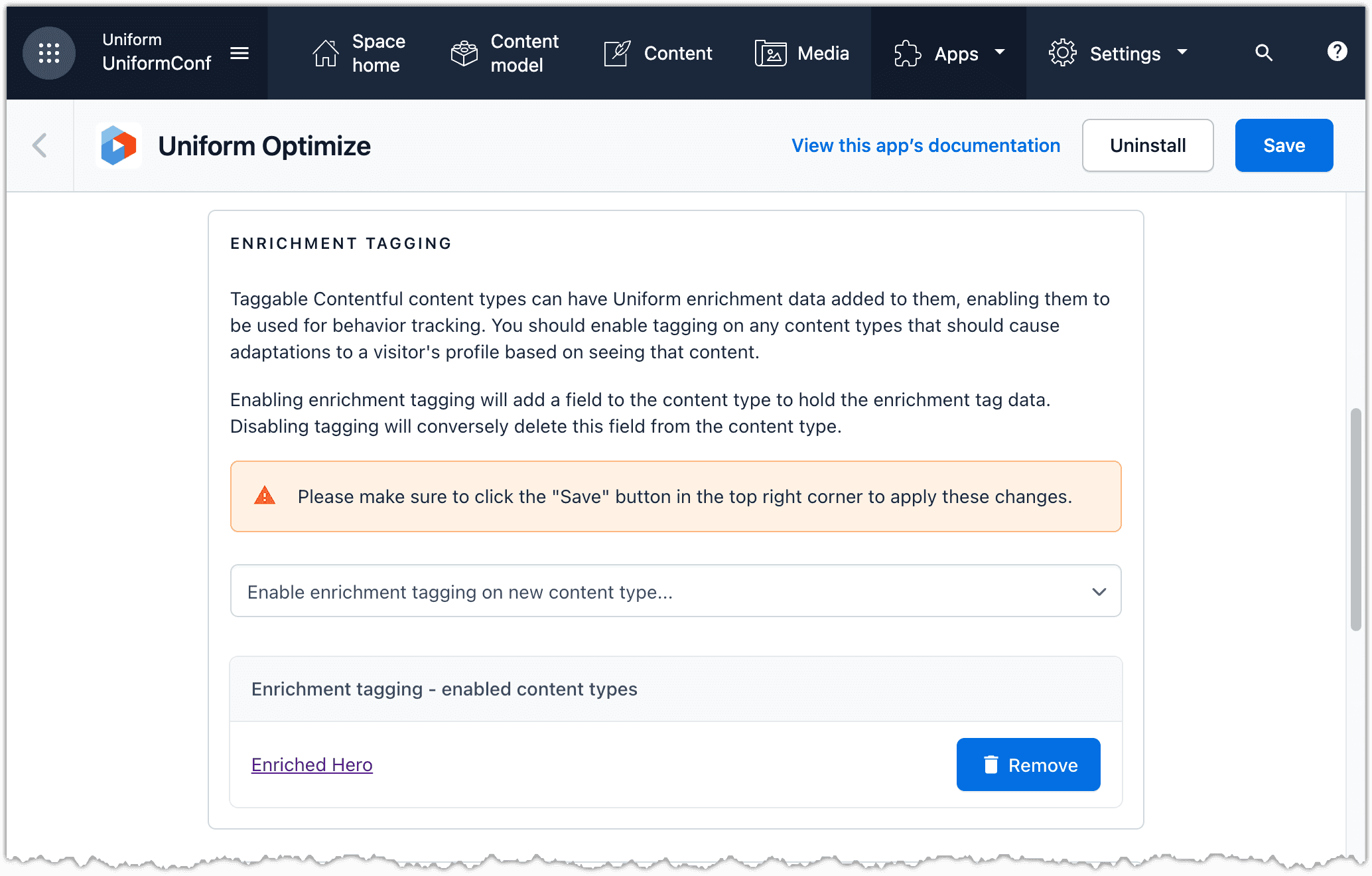View this app's documentation
The image size is (1372, 876).
[x=926, y=145]
